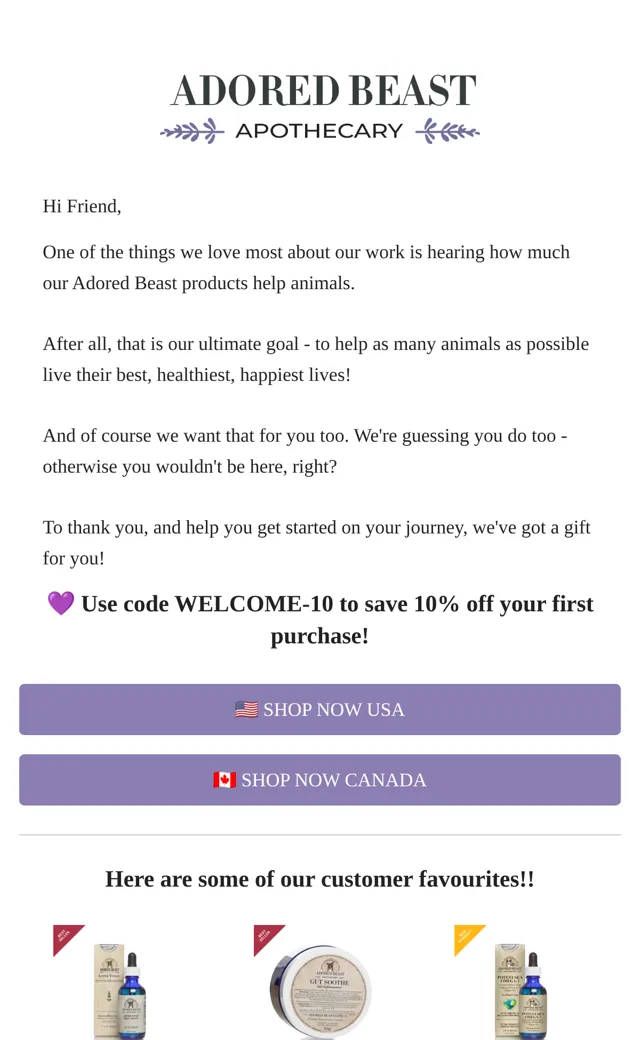Image resolution: width=640 pixels, height=1040 pixels.
Task: Click the paragraph about our ultimate goal
Action: tap(316, 359)
